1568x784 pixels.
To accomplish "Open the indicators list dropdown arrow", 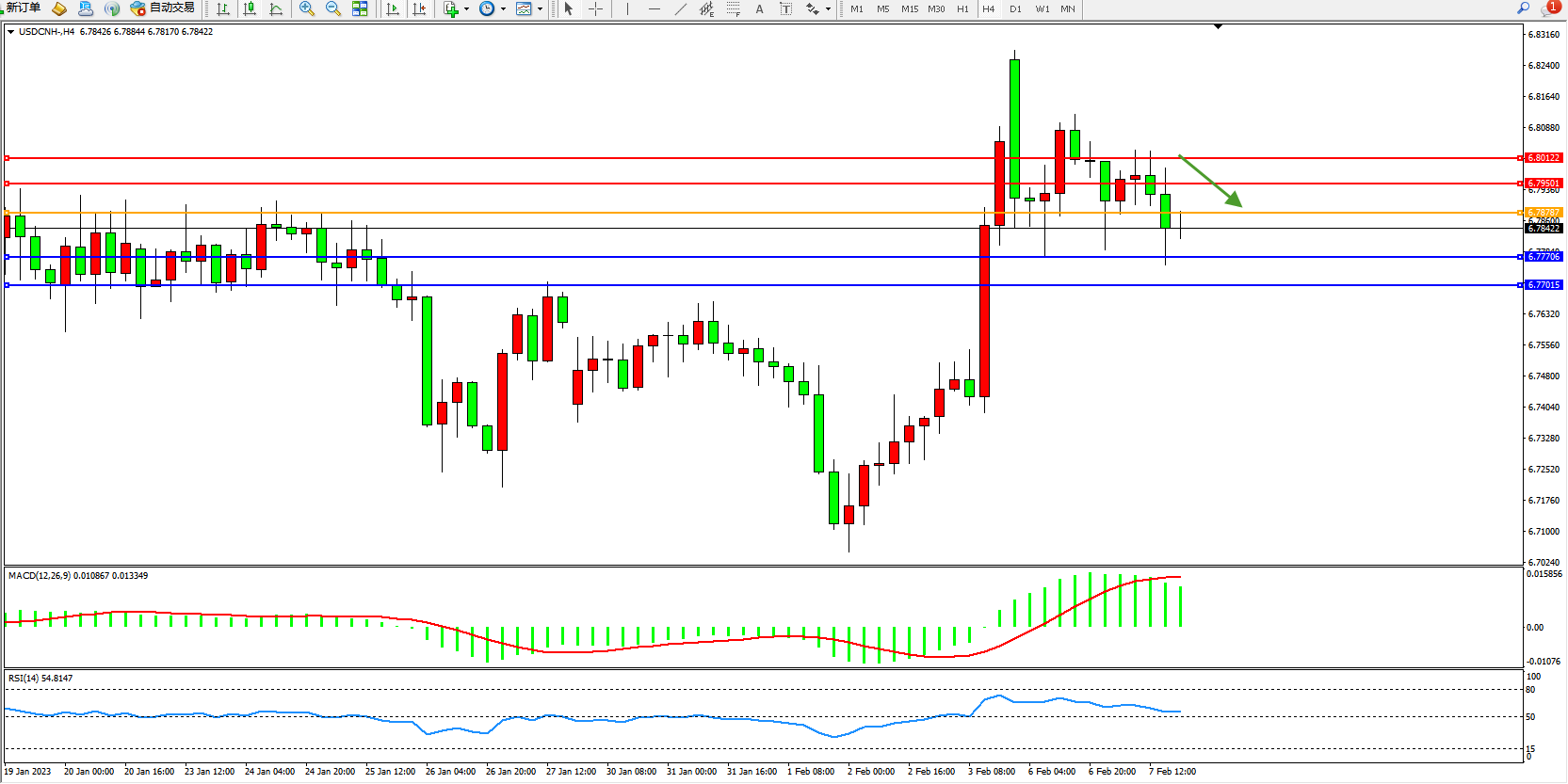I will point(466,9).
